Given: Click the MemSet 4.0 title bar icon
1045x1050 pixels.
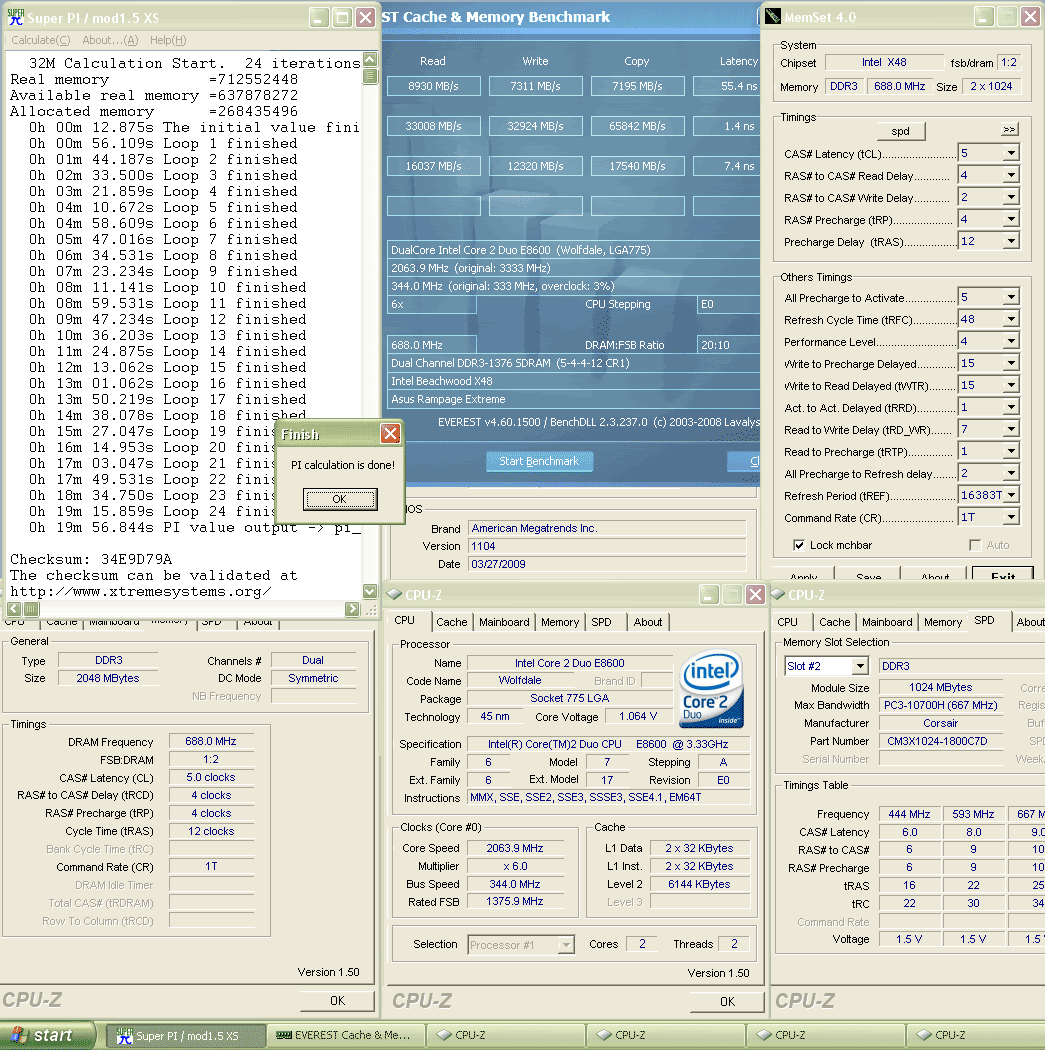Looking at the screenshot, I should pos(773,17).
